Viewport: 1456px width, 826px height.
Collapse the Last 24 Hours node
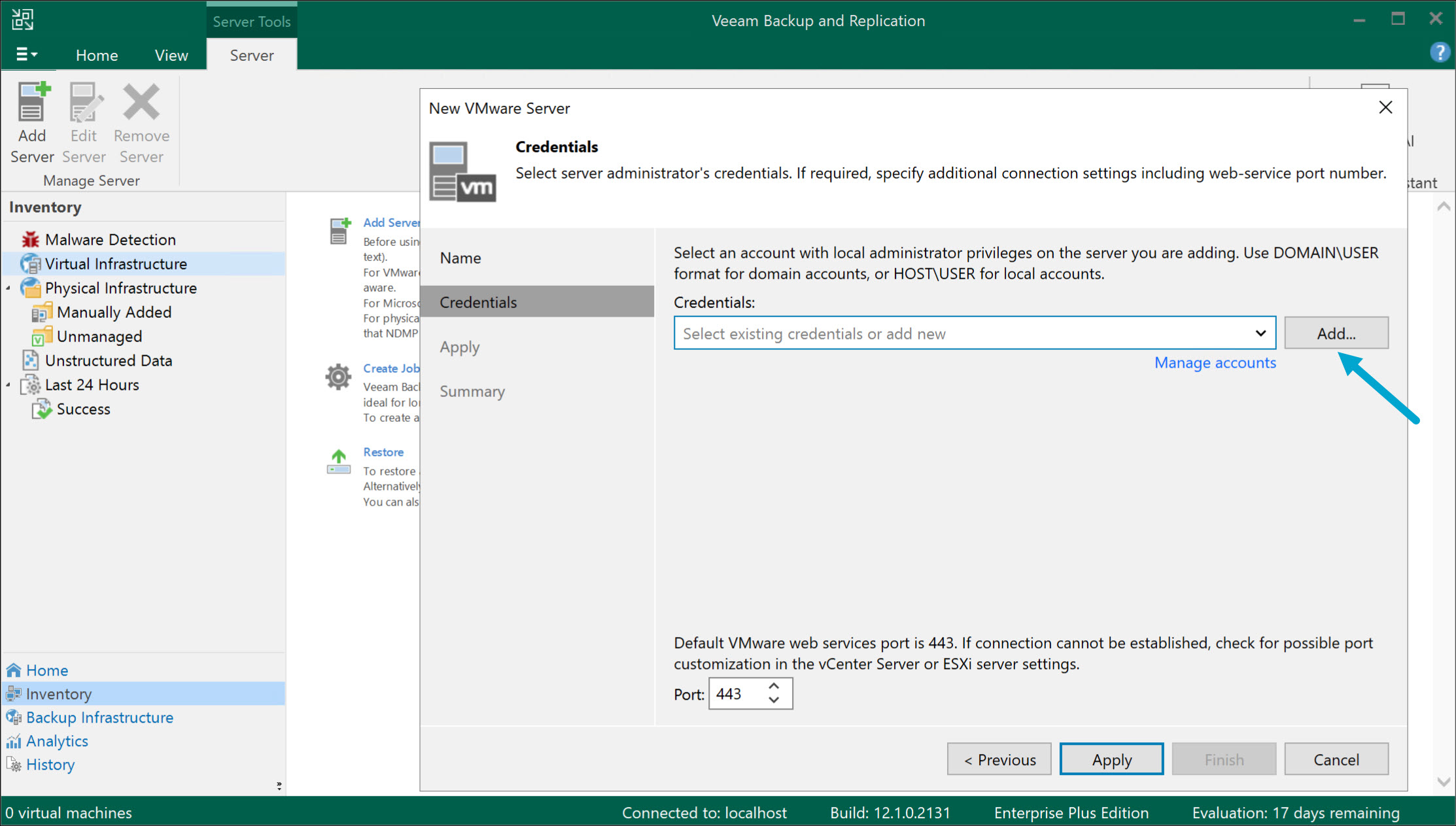coord(9,385)
